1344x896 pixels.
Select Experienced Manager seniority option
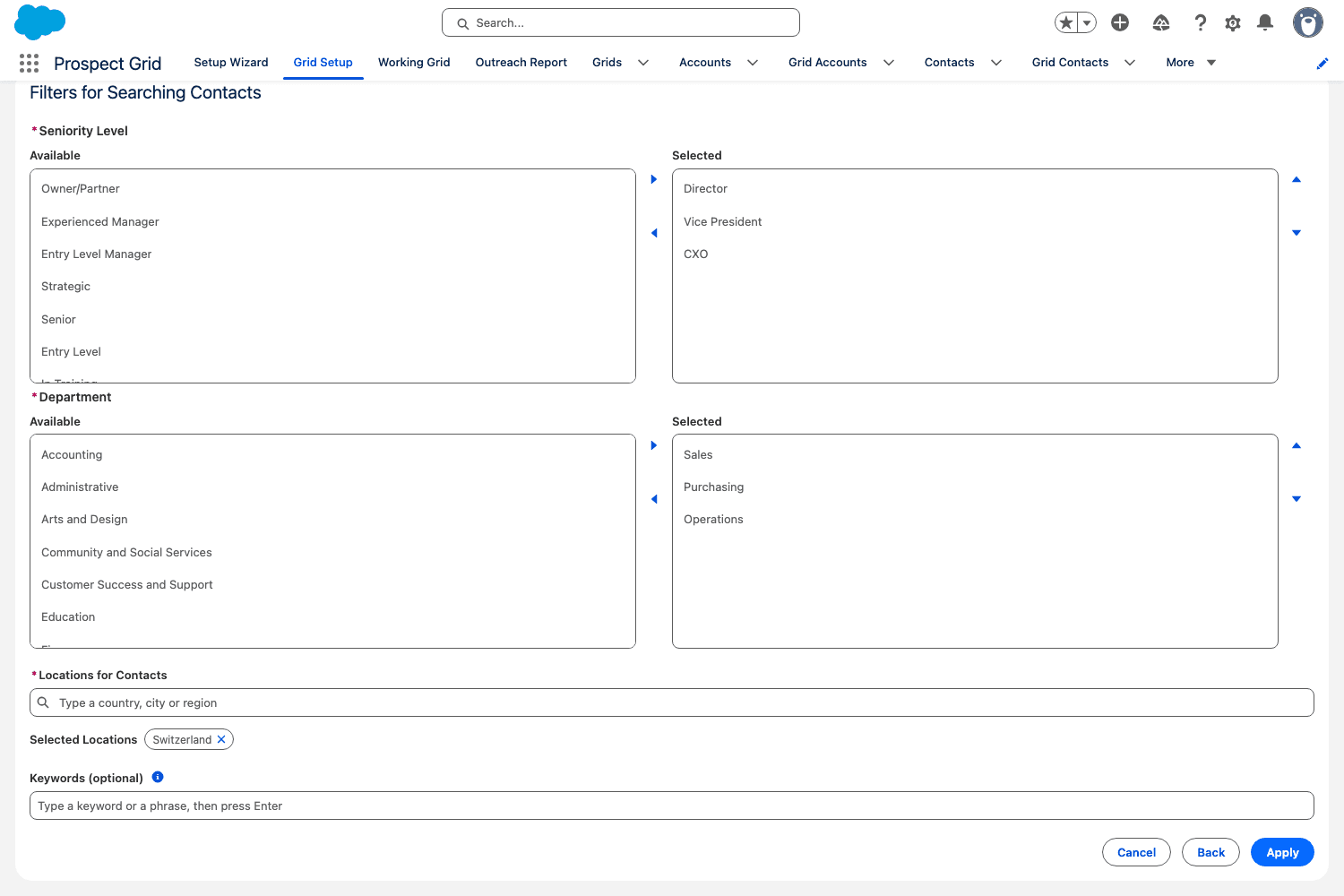pos(332,221)
